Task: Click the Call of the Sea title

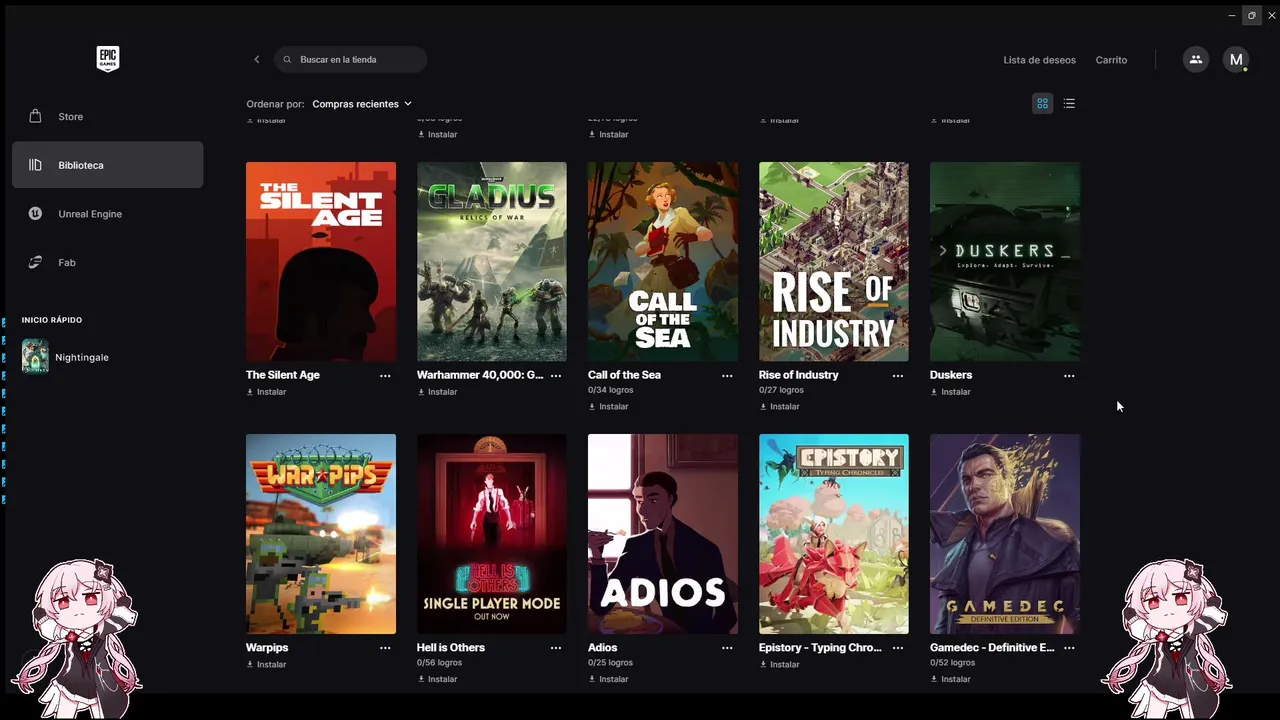Action: [624, 375]
